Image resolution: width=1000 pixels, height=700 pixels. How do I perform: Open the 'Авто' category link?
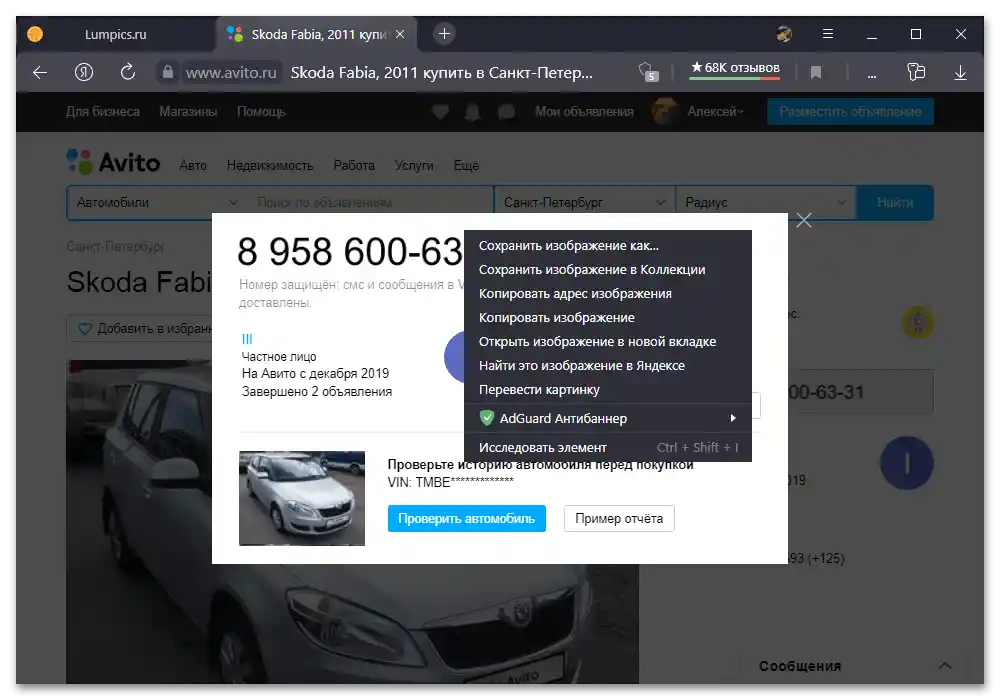point(193,166)
